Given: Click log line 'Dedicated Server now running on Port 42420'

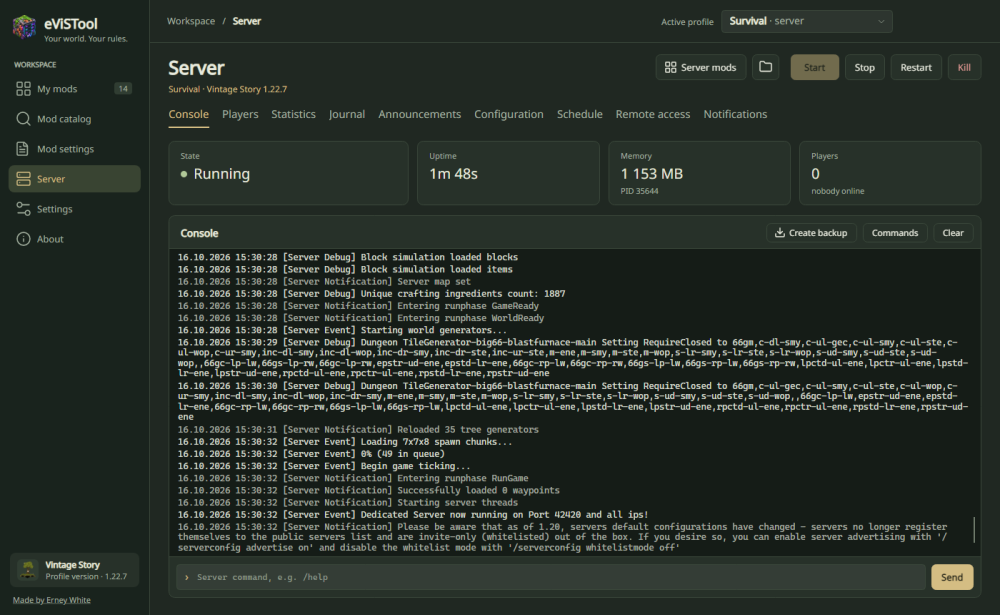Looking at the screenshot, I should point(413,515).
